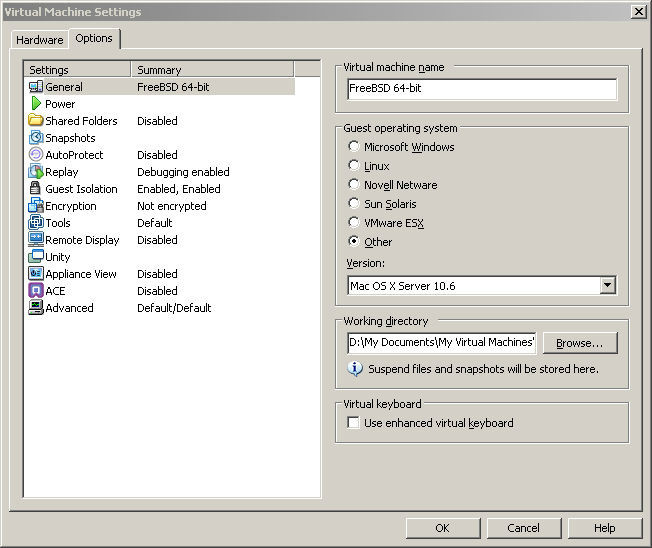Select the Guest Isolation padlock icon
652x548 pixels.
click(x=35, y=188)
